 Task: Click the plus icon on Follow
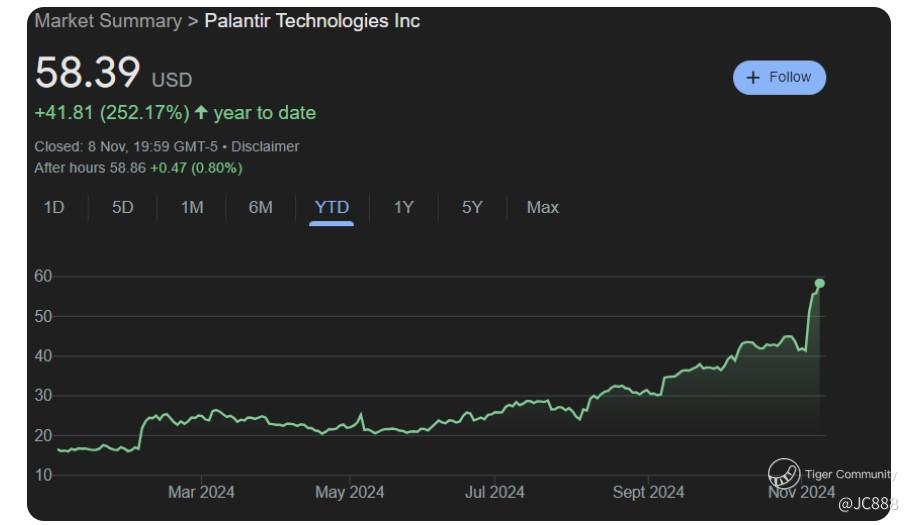coord(754,78)
